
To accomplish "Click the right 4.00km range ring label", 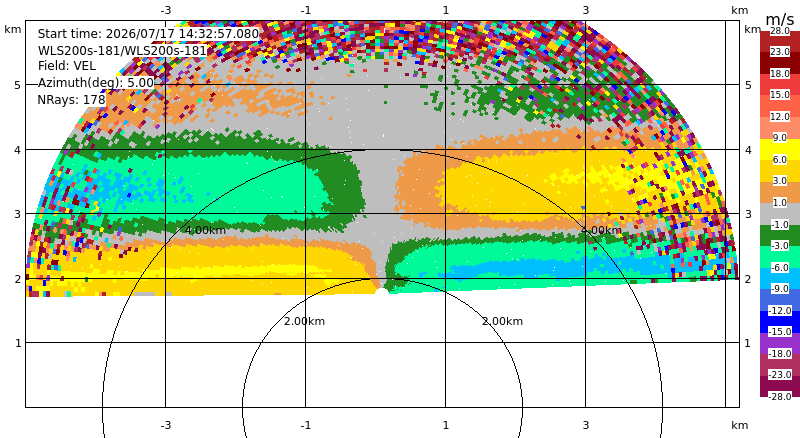I will tap(602, 230).
